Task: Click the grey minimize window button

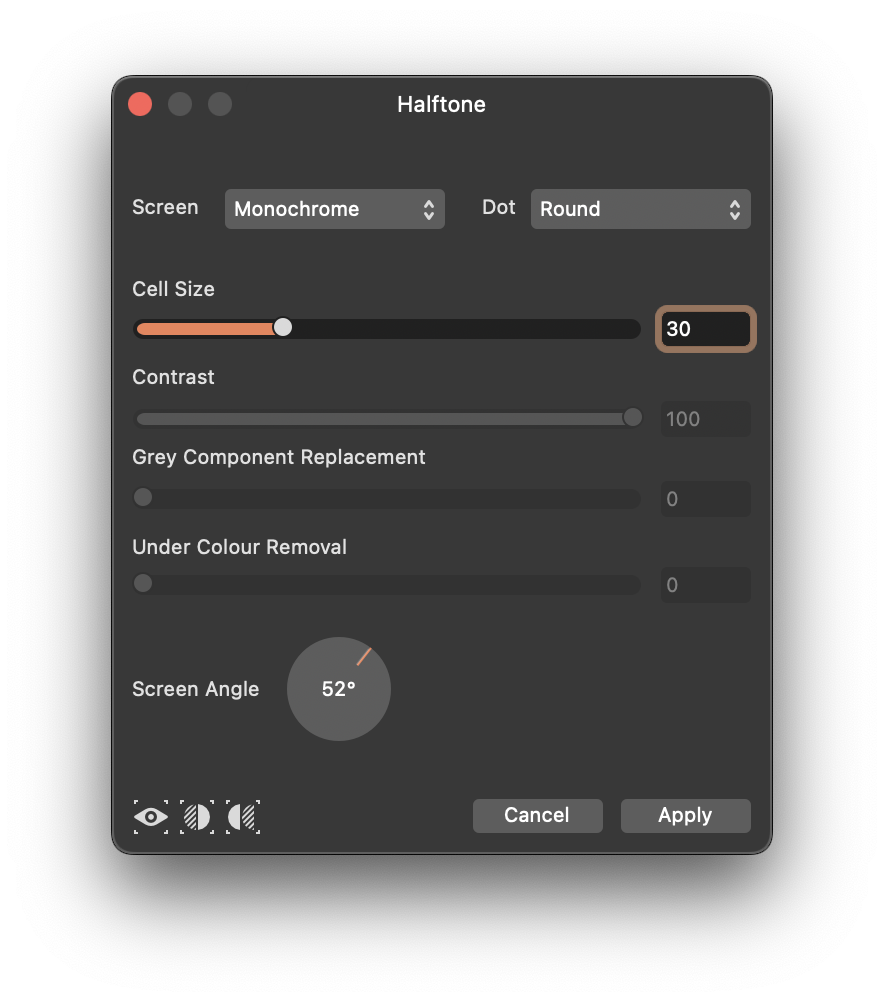Action: (x=180, y=104)
